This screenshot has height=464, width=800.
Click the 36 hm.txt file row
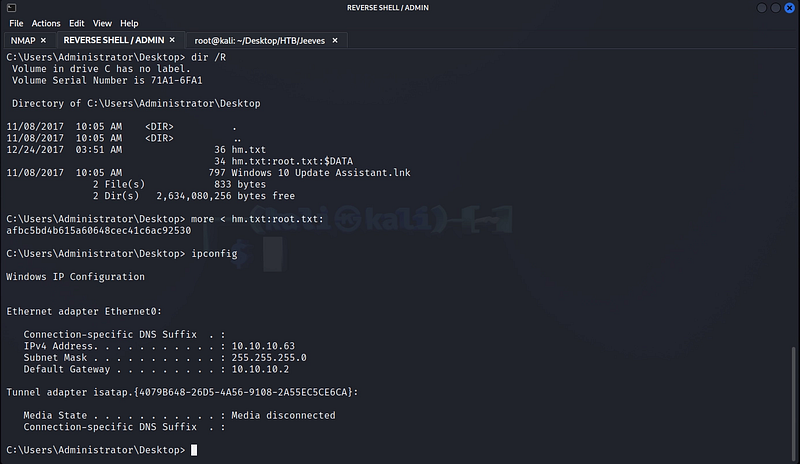coord(136,150)
